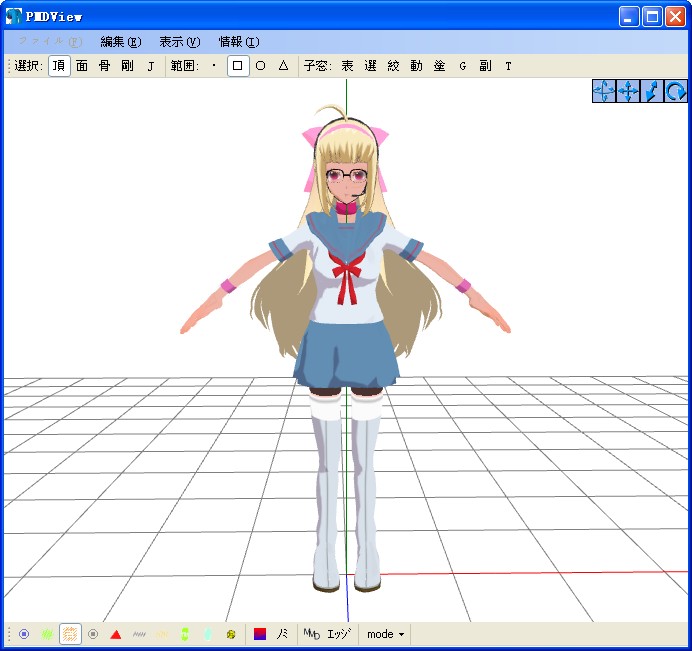Toggle the bright green capsule display icon
The height and width of the screenshot is (651, 692).
point(185,634)
